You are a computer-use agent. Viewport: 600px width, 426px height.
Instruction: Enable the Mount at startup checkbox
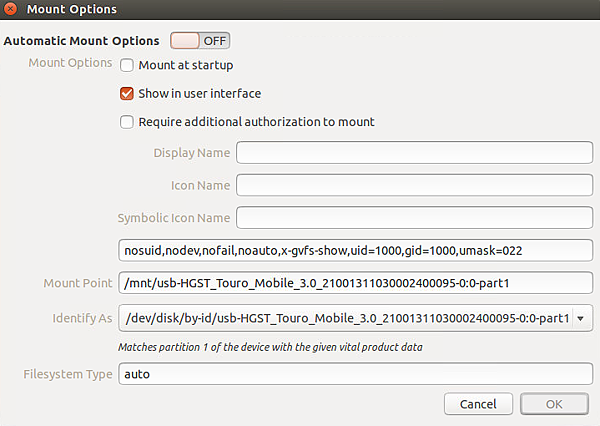coord(127,65)
